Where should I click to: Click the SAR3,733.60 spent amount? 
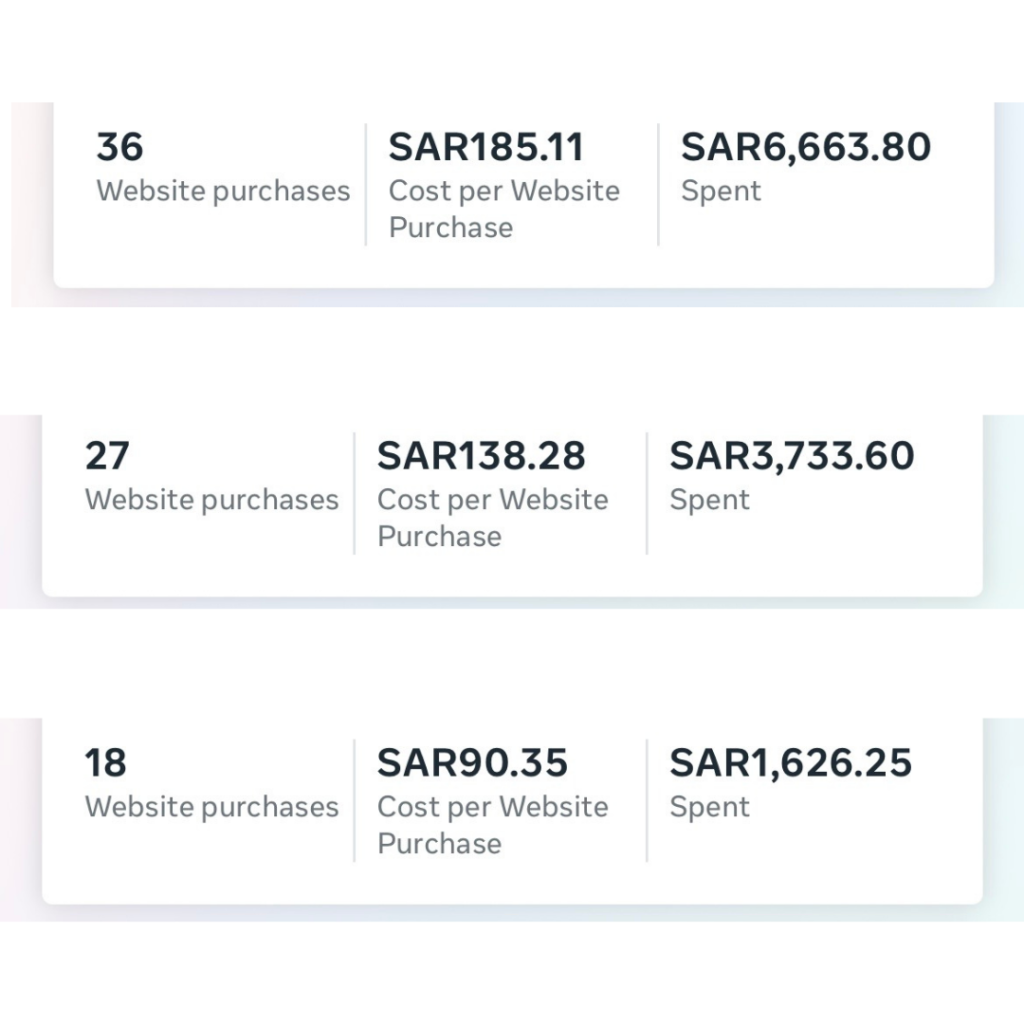click(792, 456)
